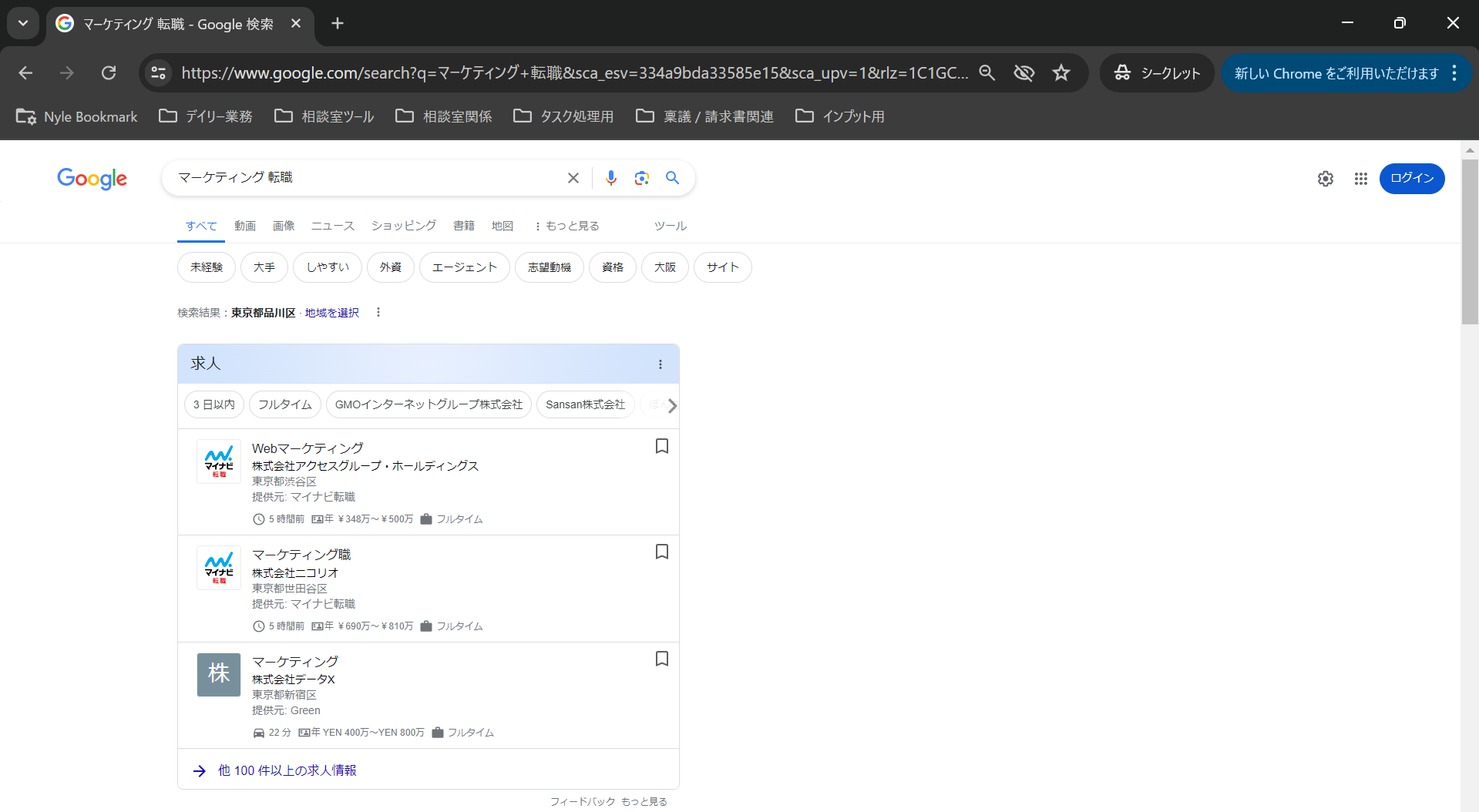This screenshot has width=1479, height=812.
Task: Open the インプット用 bookmark folder
Action: [840, 116]
